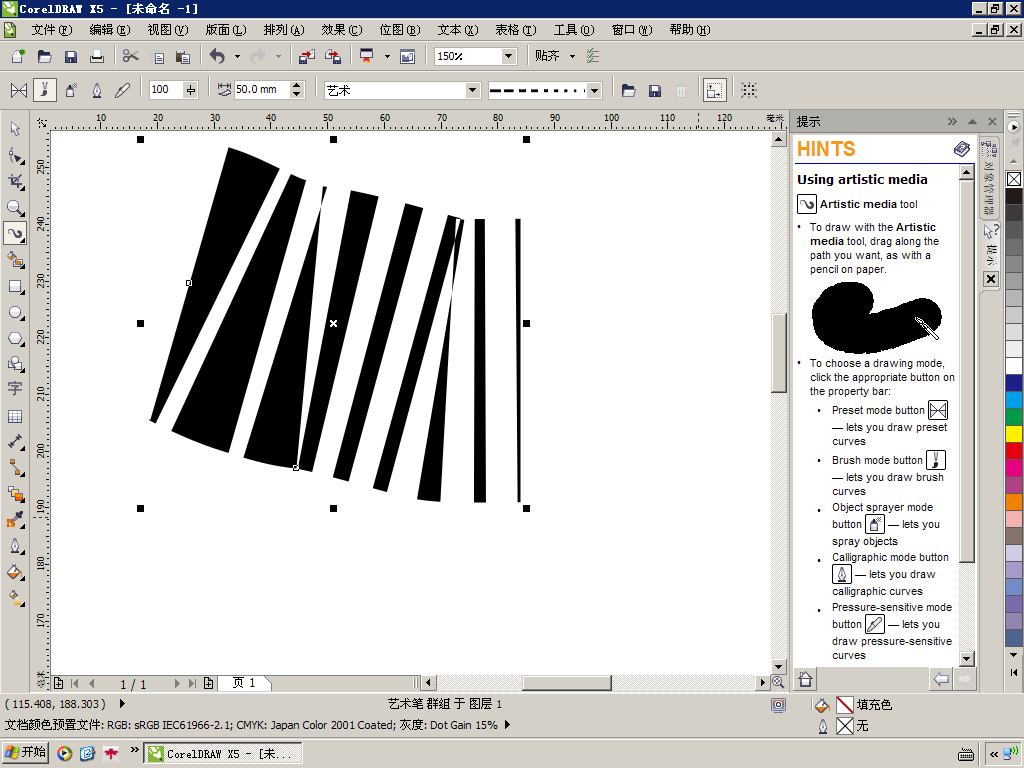1024x768 pixels.
Task: Click the 贴齐 snap-to button
Action: [x=547, y=56]
